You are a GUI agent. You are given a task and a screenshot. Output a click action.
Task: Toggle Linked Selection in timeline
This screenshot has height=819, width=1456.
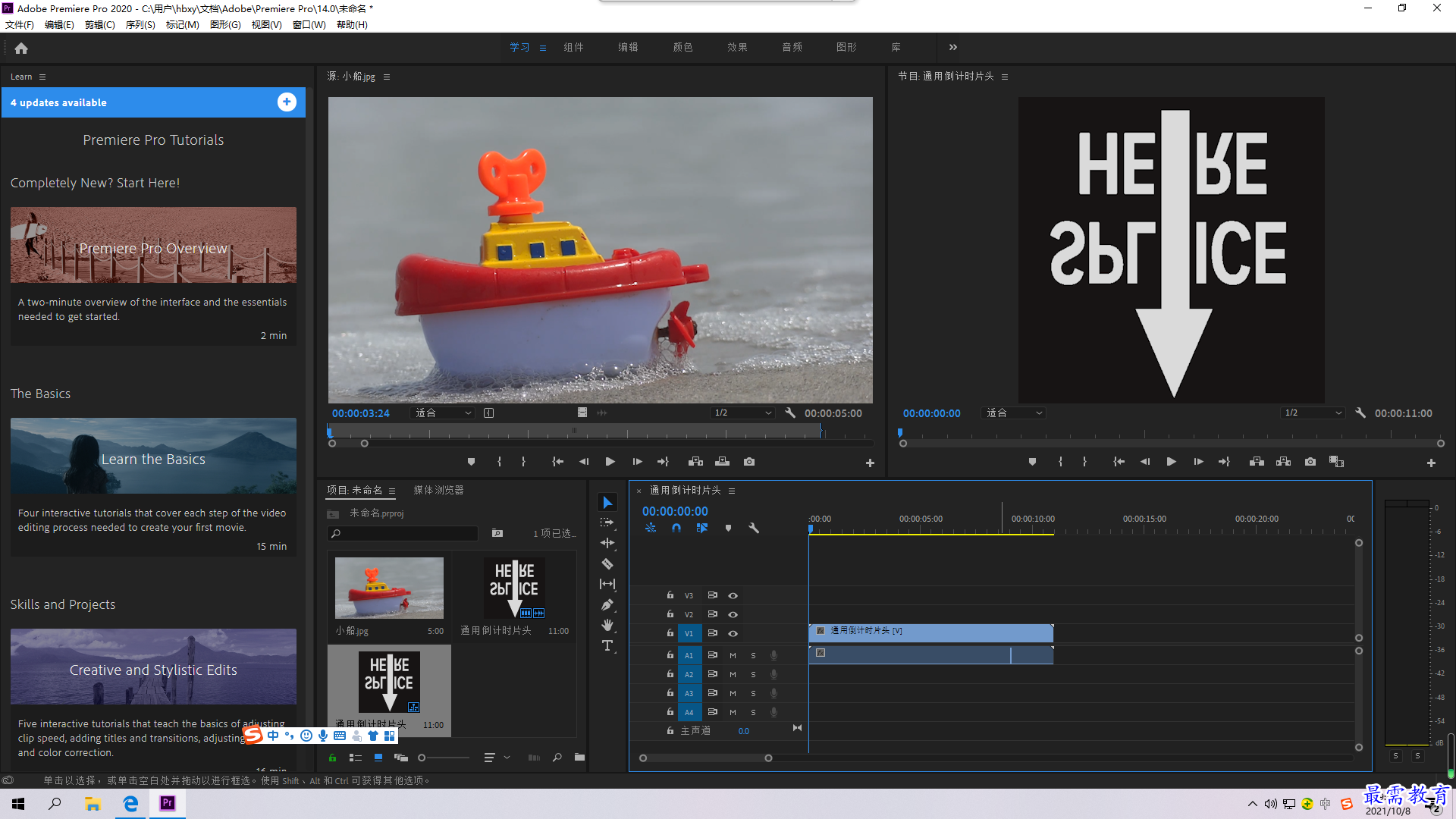point(702,528)
